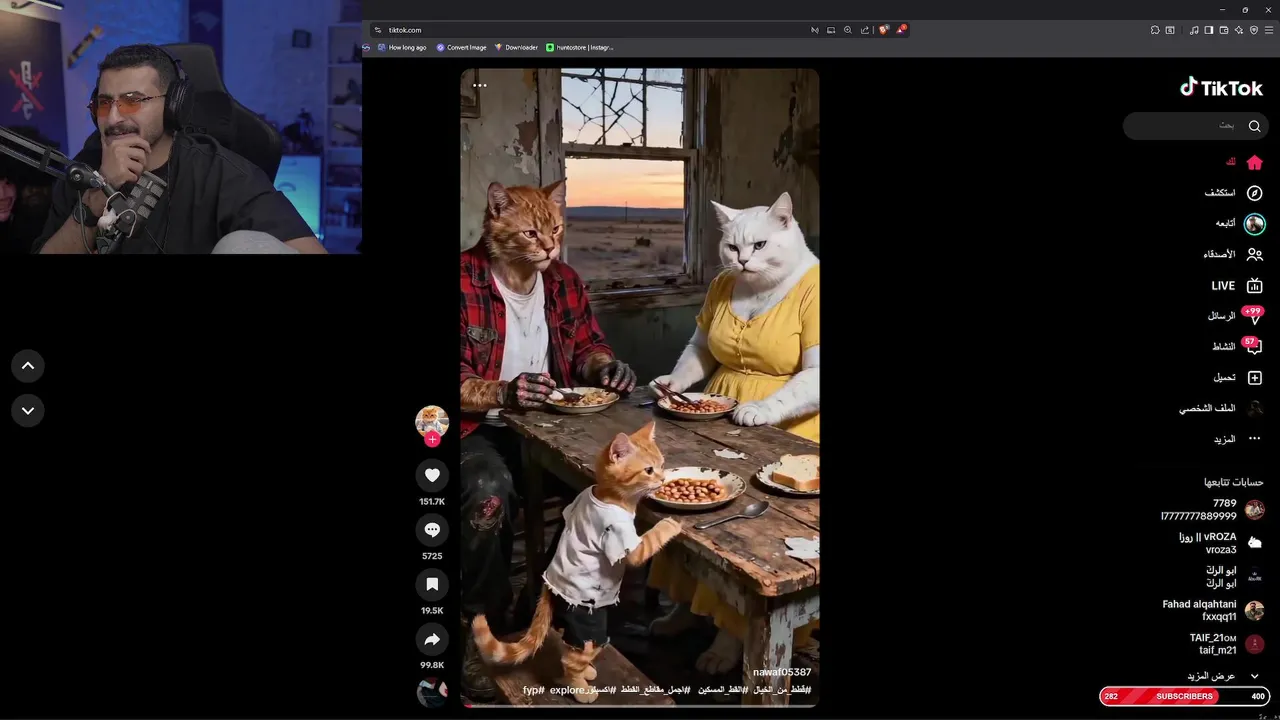This screenshot has height=720, width=1280.
Task: Open followed account Fahad alqahtani
Action: coord(1213,610)
